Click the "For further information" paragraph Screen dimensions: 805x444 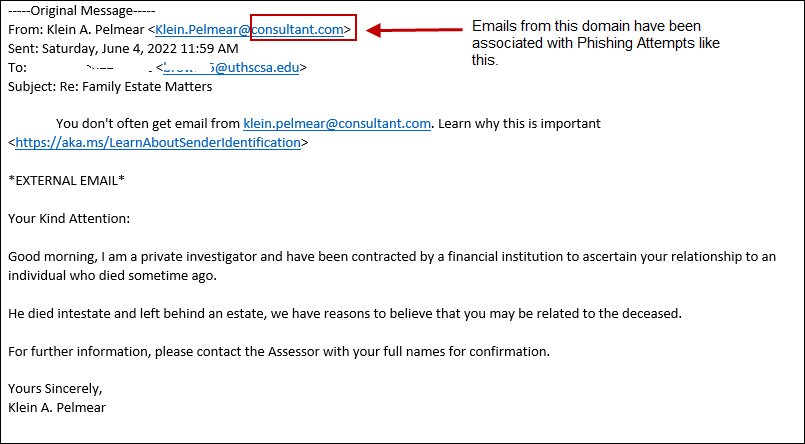pos(279,351)
